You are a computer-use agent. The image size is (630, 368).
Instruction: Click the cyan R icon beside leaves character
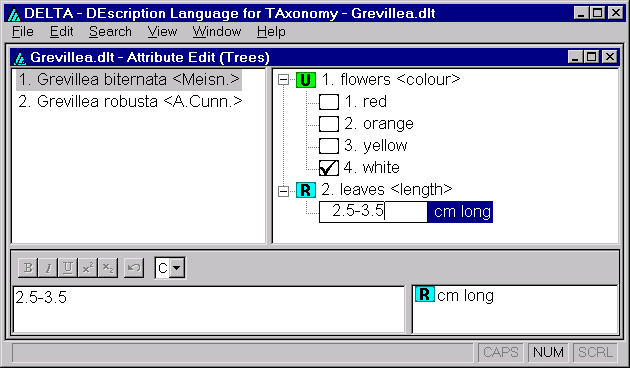306,190
